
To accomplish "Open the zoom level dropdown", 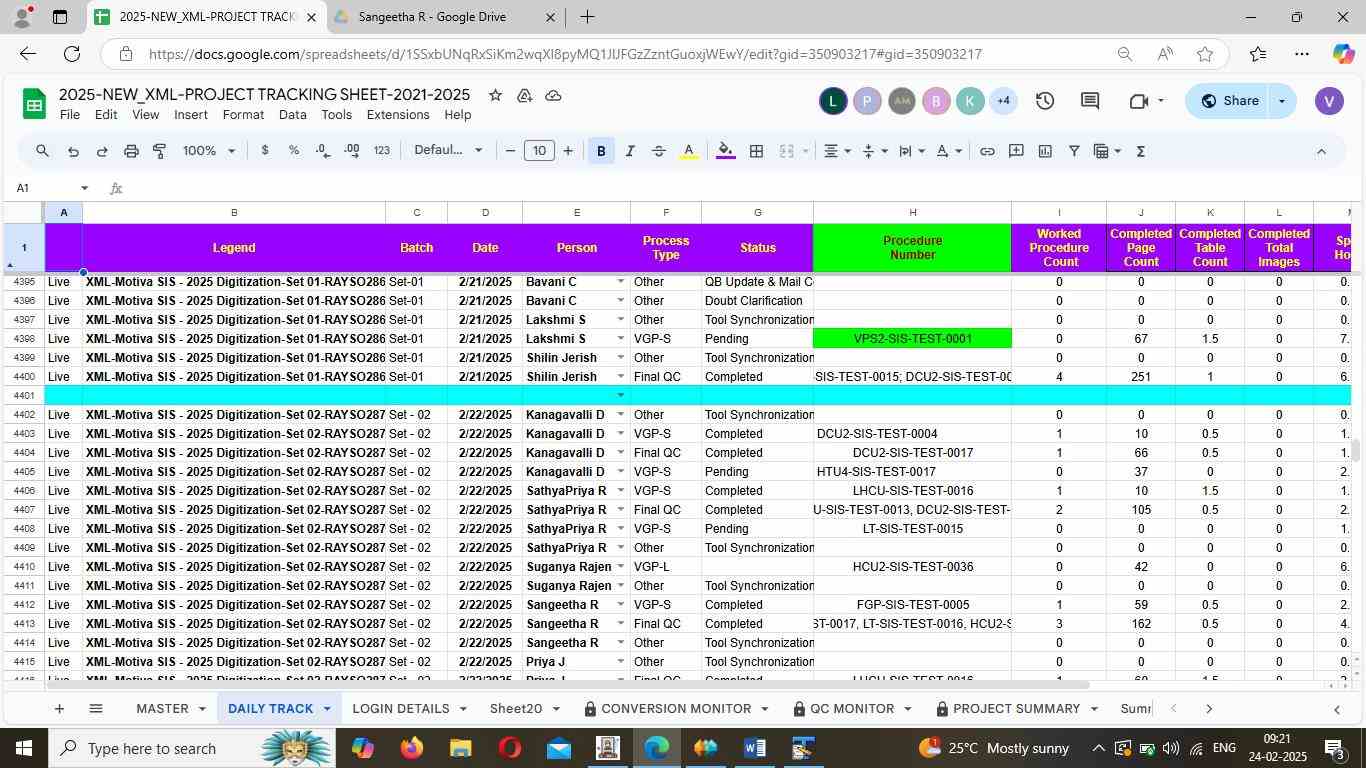I will pyautogui.click(x=209, y=151).
